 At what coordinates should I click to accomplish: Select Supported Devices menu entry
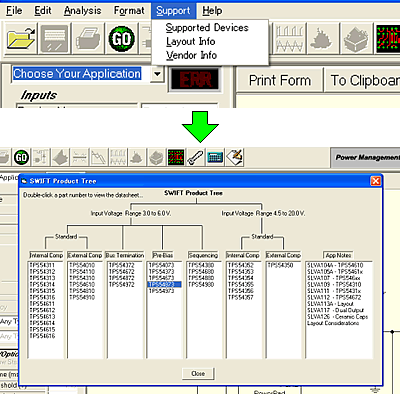207,27
